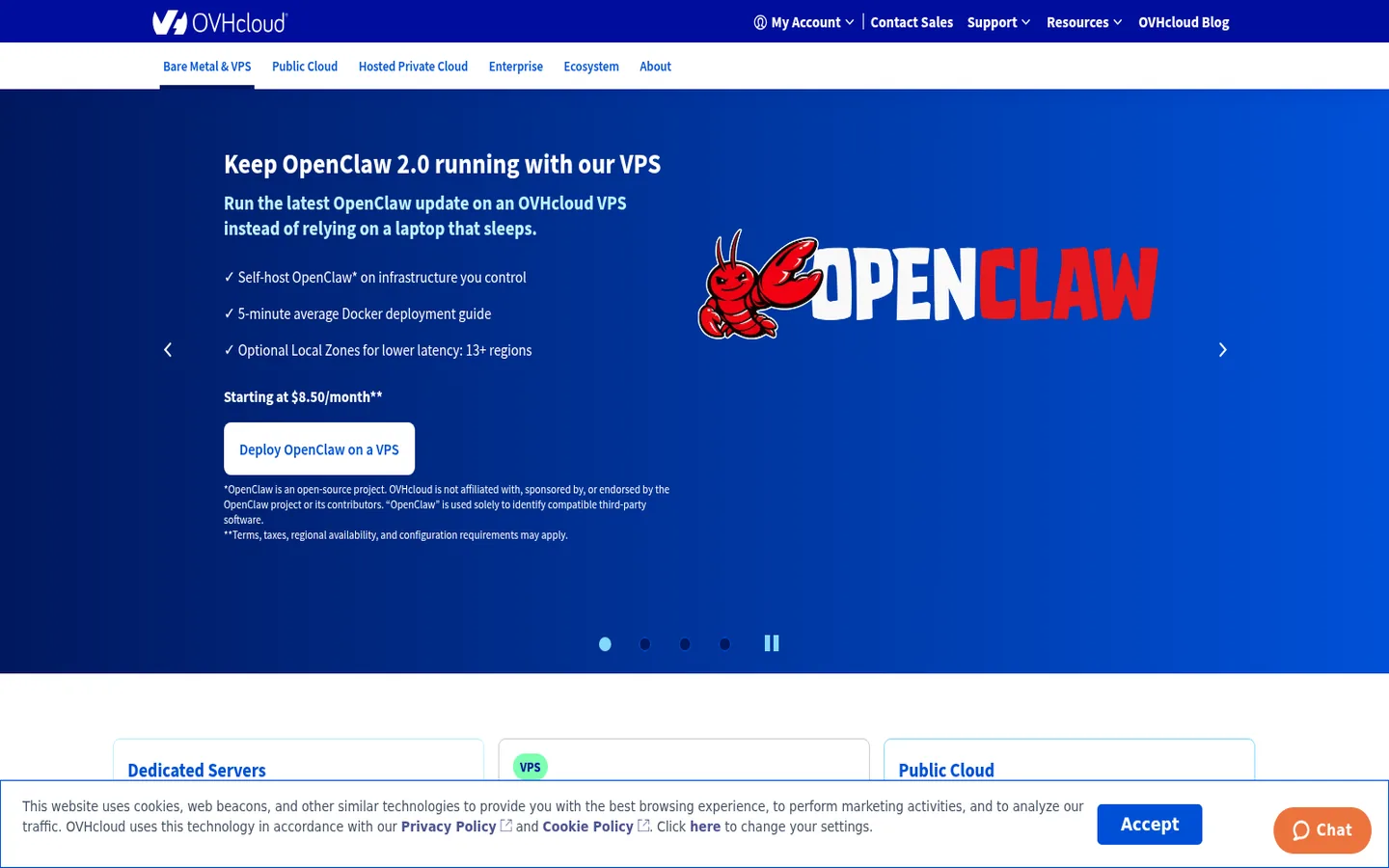Select the Bare Metal & VPS tab
This screenshot has height=868, width=1389.
tap(207, 67)
